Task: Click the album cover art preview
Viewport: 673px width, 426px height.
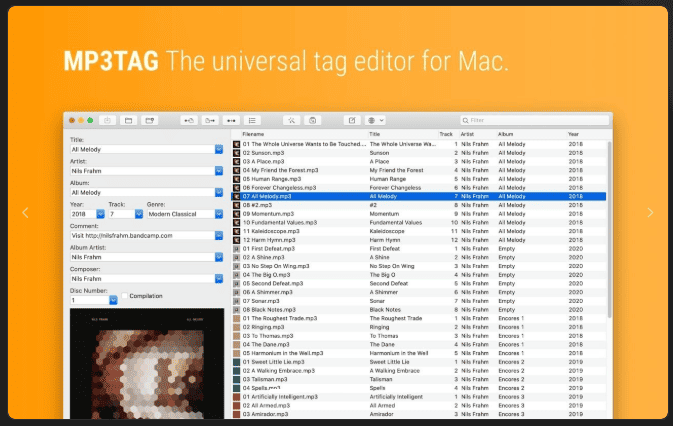Action: [147, 363]
